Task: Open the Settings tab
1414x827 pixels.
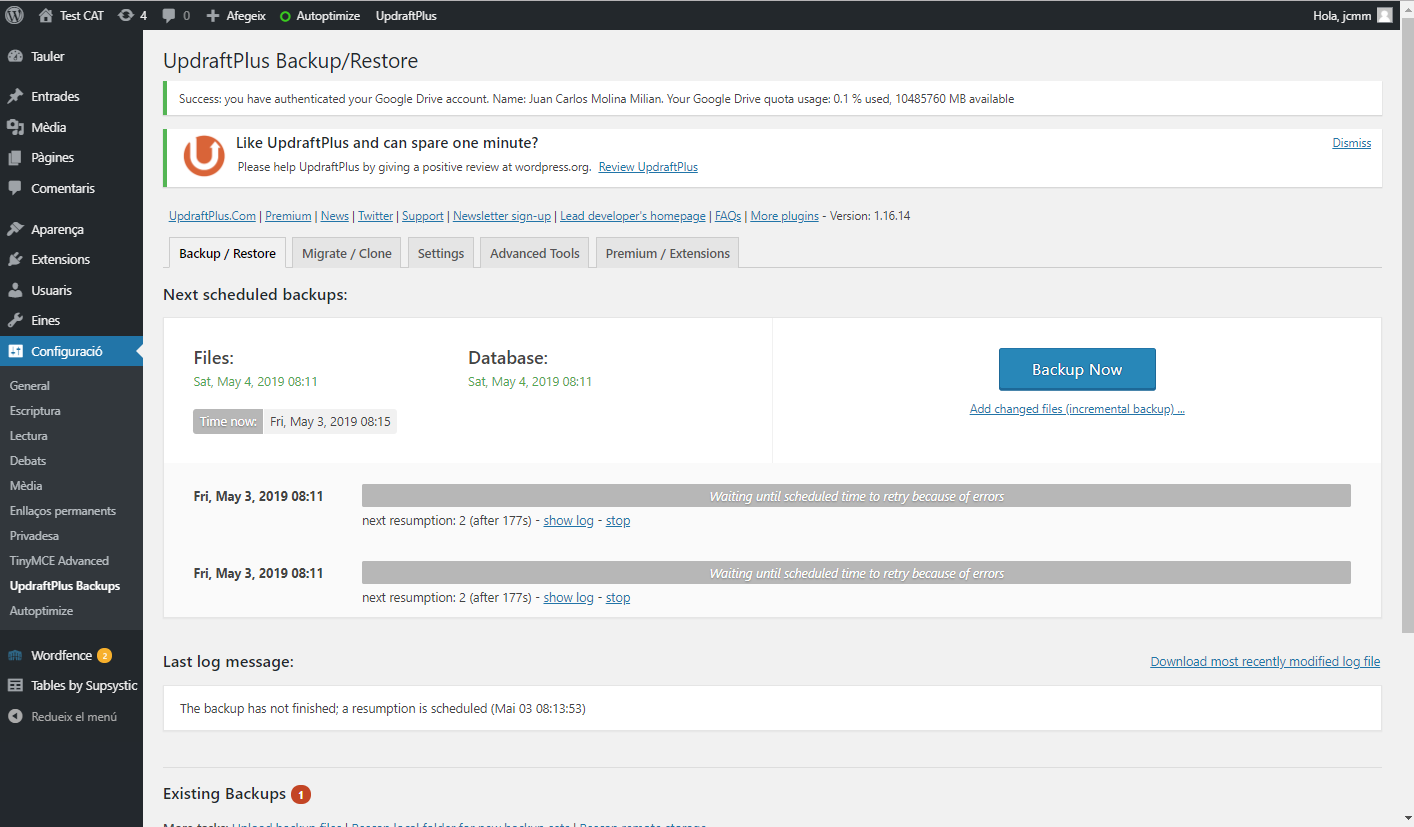Action: 441,253
